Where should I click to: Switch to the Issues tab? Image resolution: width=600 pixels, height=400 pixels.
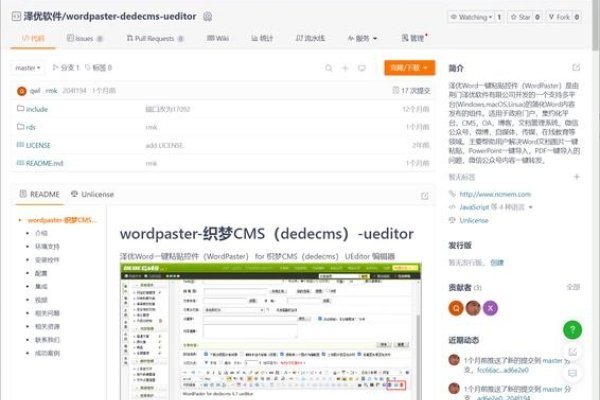pos(85,38)
